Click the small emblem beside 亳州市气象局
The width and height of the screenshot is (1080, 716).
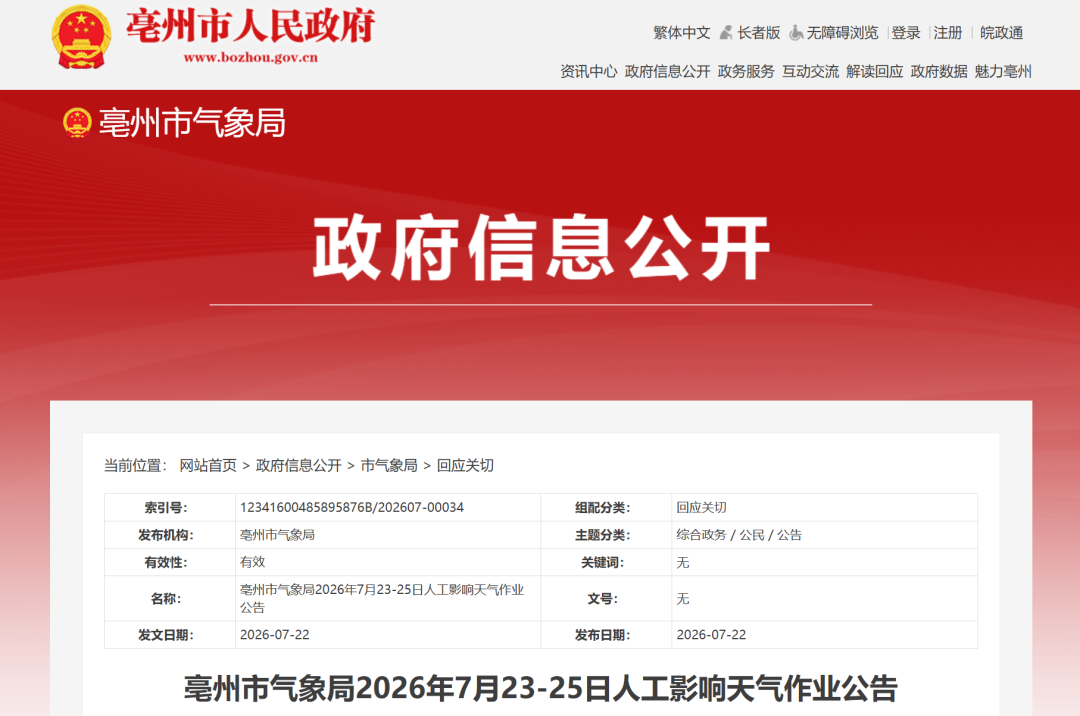pos(77,123)
